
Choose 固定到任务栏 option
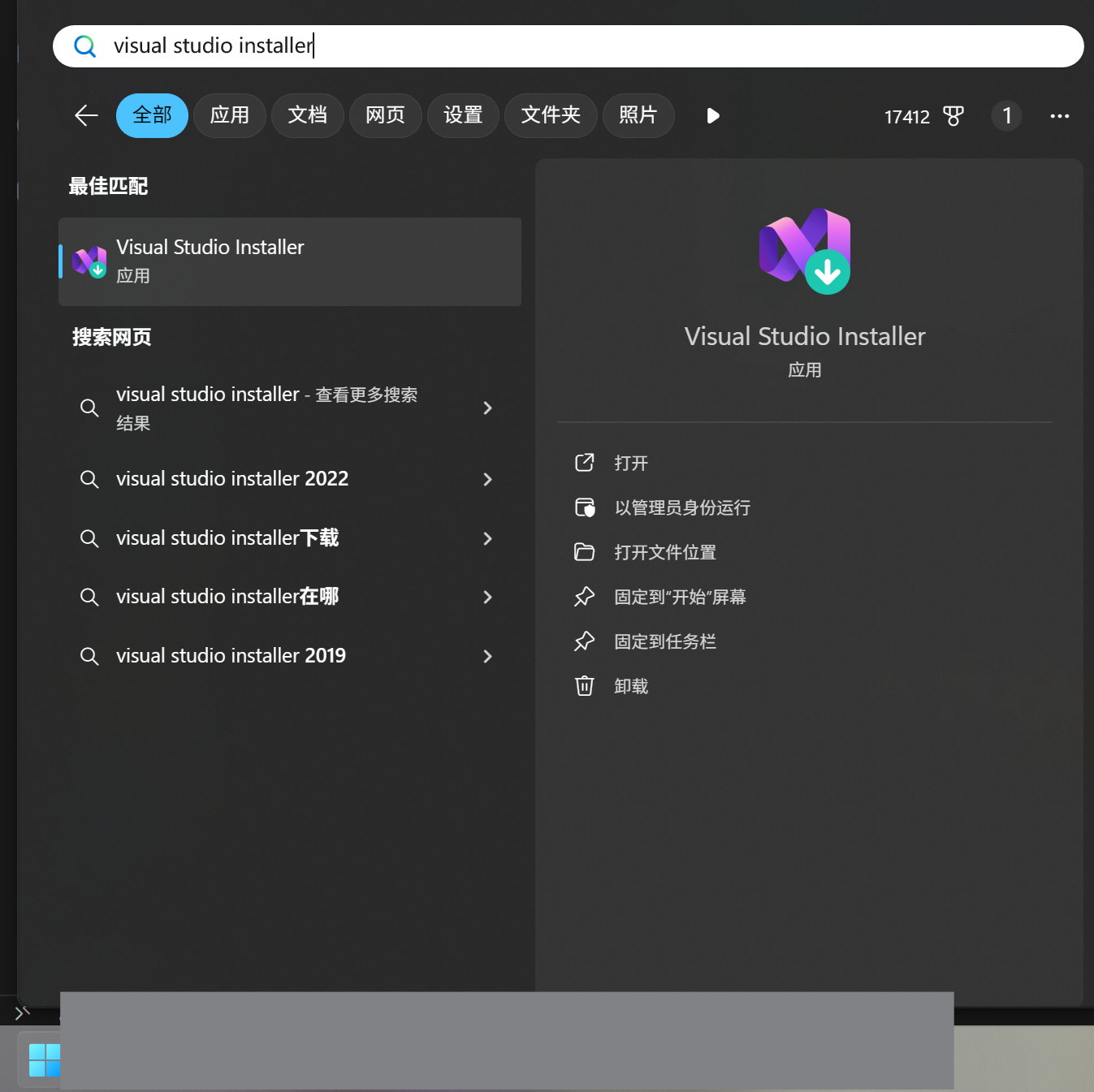[x=664, y=641]
